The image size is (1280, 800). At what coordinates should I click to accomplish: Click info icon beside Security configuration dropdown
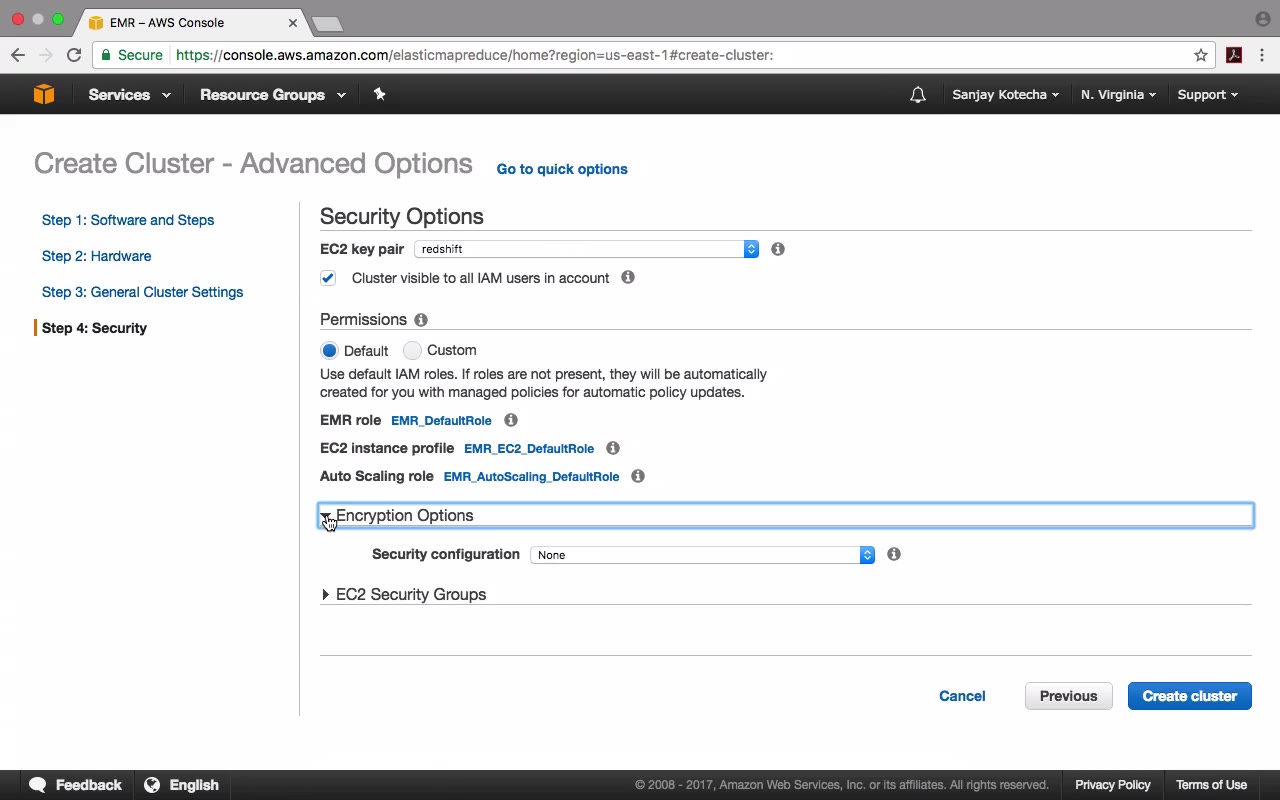894,554
